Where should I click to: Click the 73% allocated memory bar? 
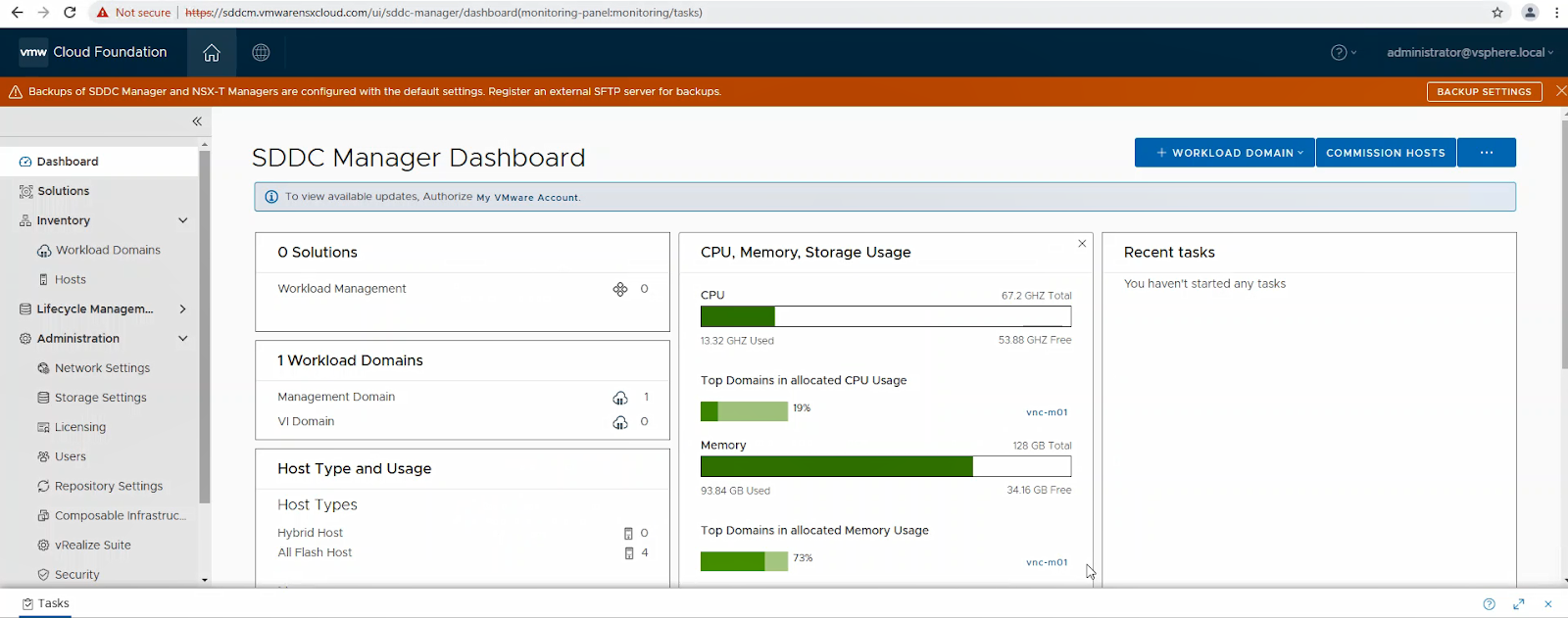click(744, 561)
